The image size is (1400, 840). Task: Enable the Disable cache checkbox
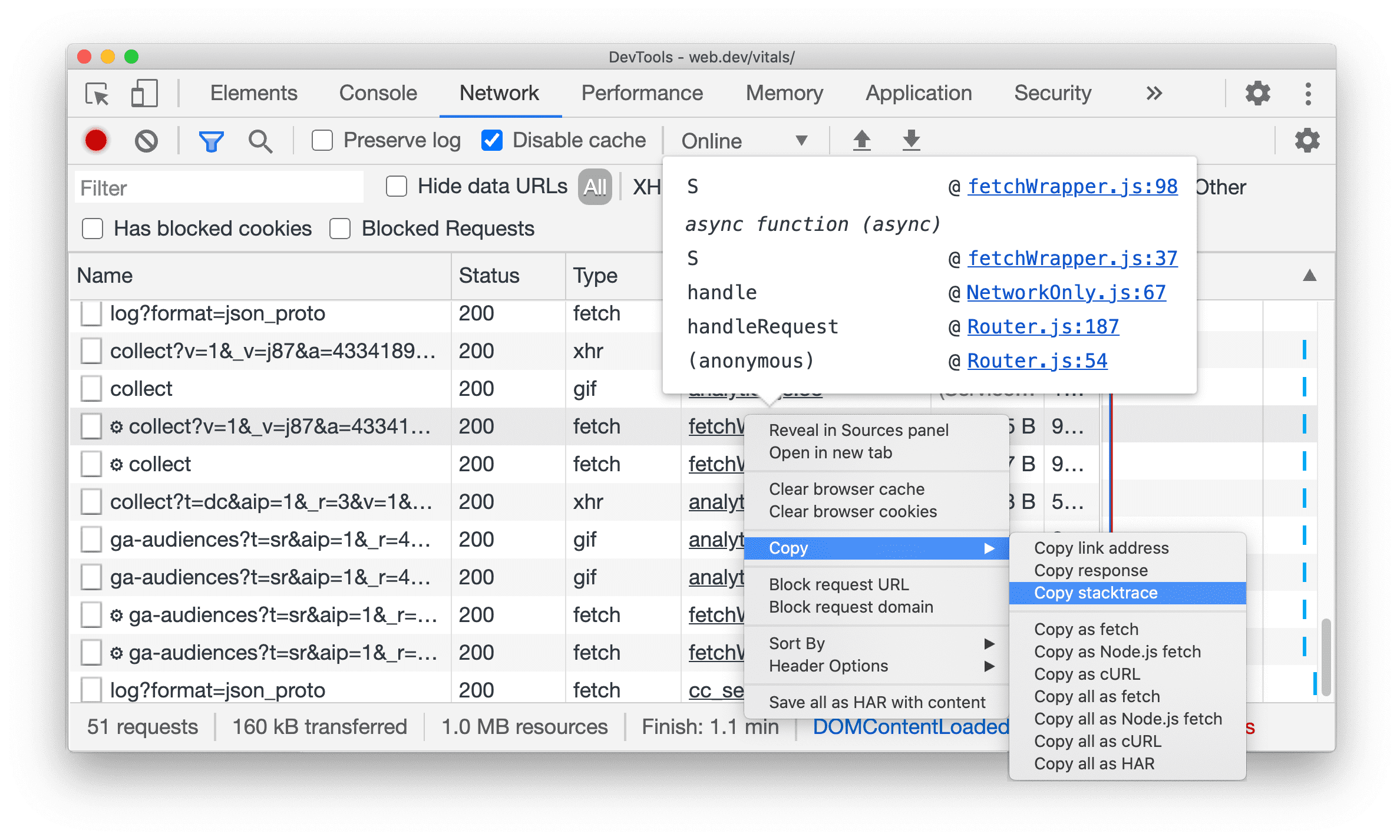coord(489,140)
